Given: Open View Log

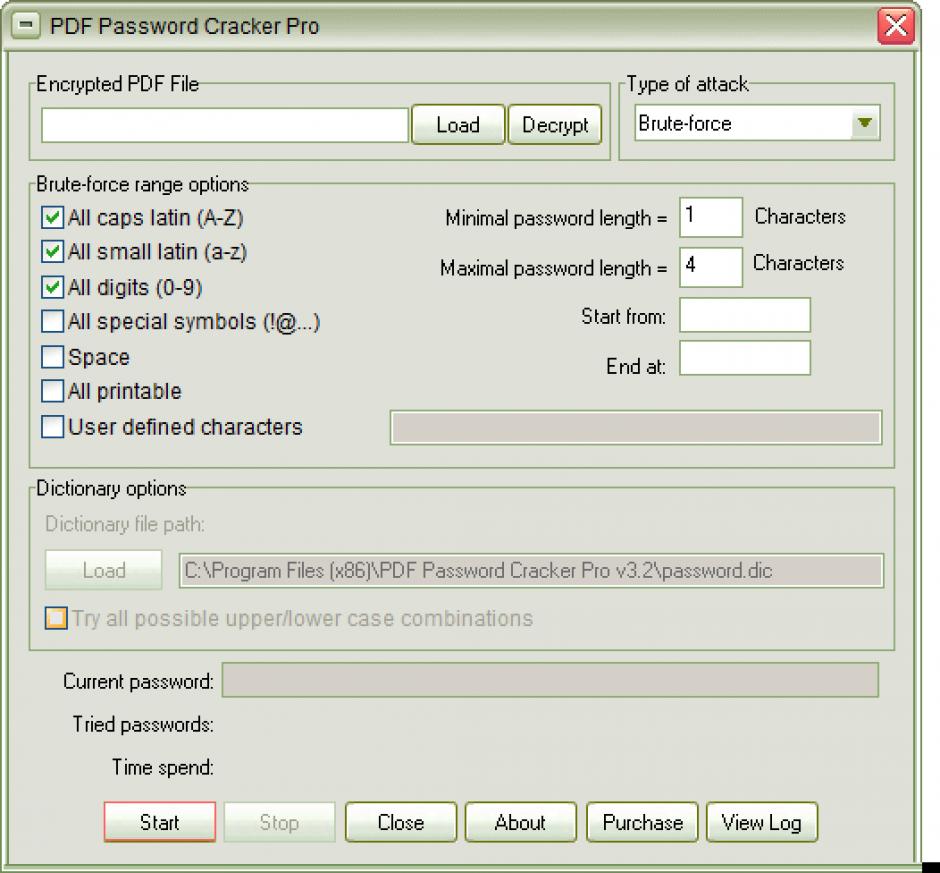Looking at the screenshot, I should coord(762,822).
